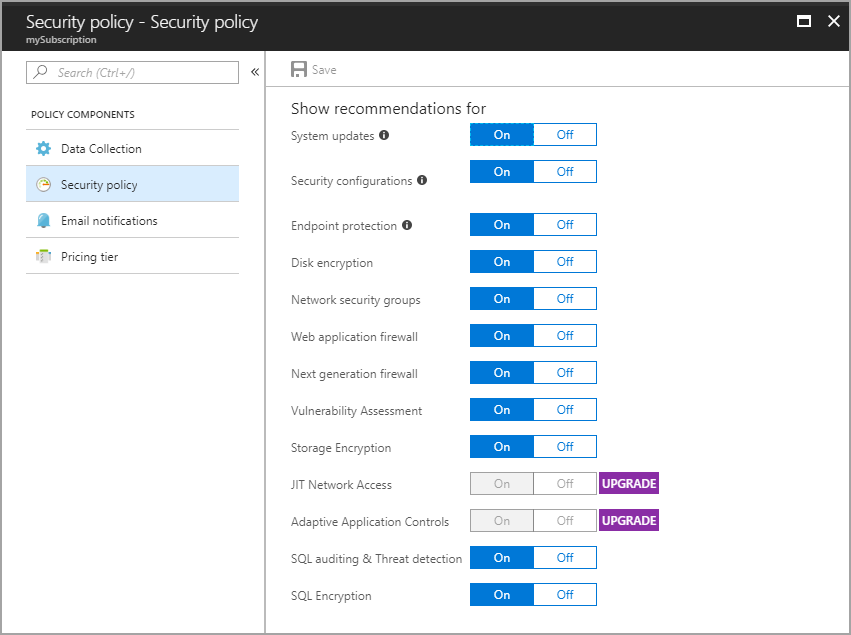Set SQL Encryption toggle to Off
851x635 pixels.
pos(565,595)
